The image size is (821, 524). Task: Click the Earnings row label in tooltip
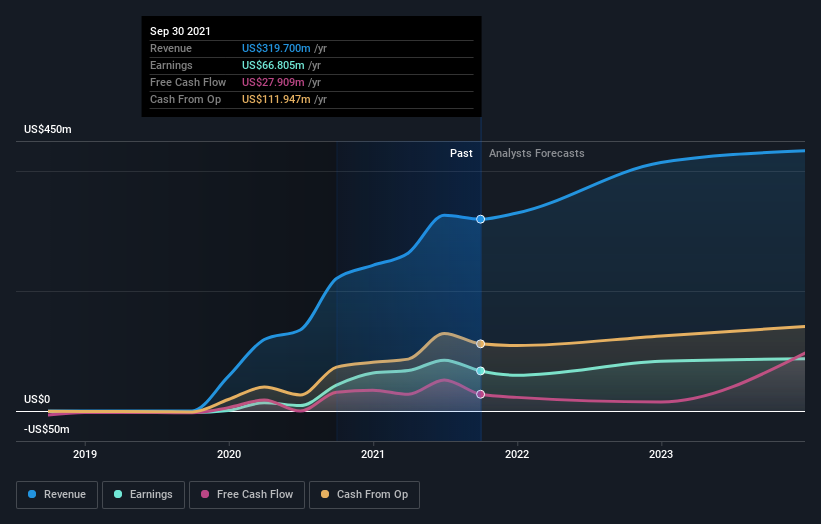coord(171,65)
